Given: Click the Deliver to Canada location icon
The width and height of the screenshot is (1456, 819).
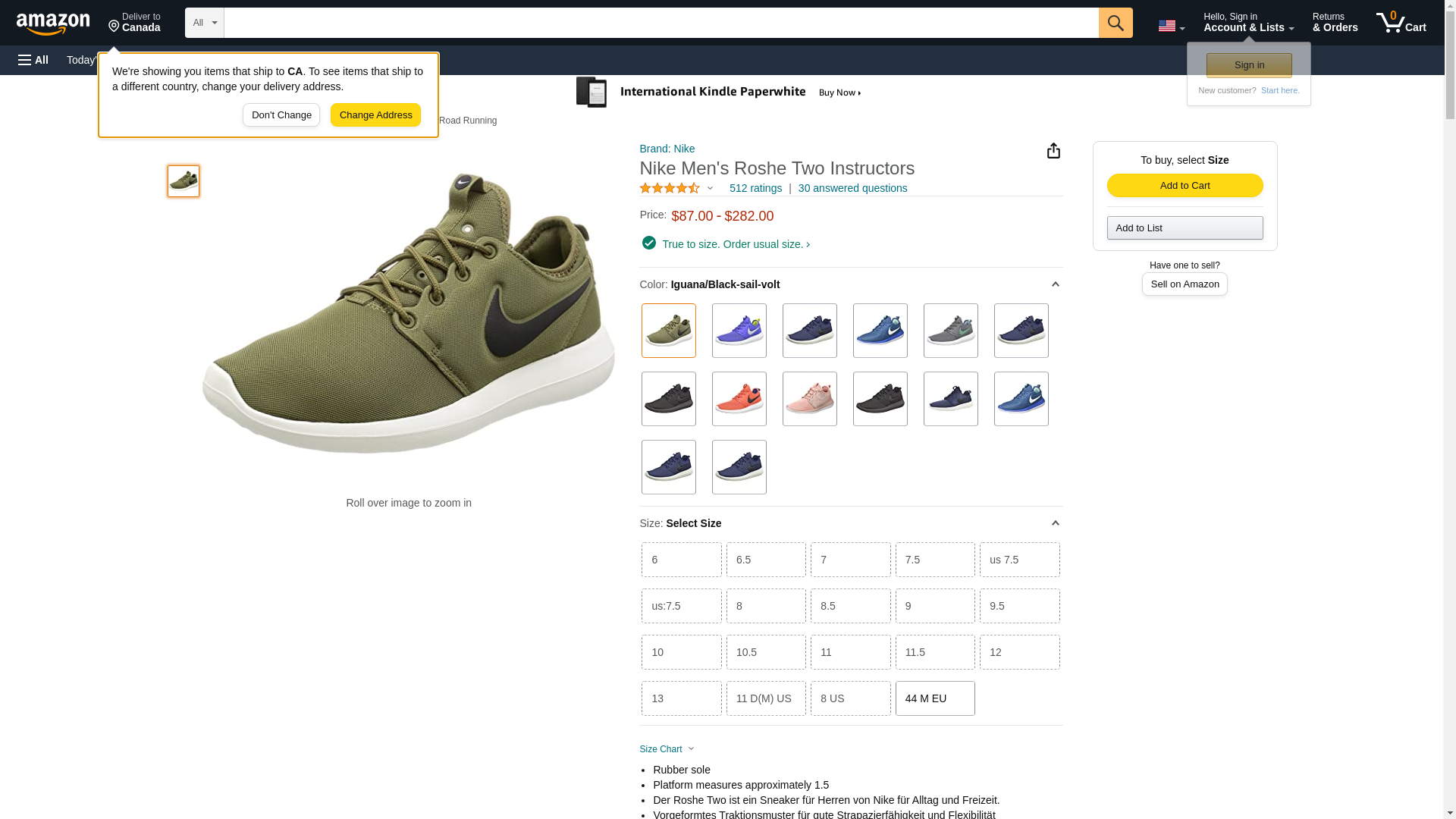Looking at the screenshot, I should coord(114,27).
